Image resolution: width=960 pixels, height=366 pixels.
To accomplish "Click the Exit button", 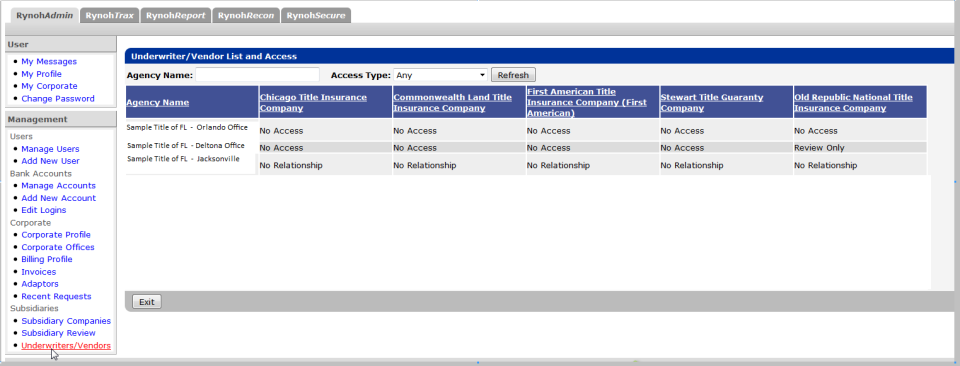I will (147, 302).
